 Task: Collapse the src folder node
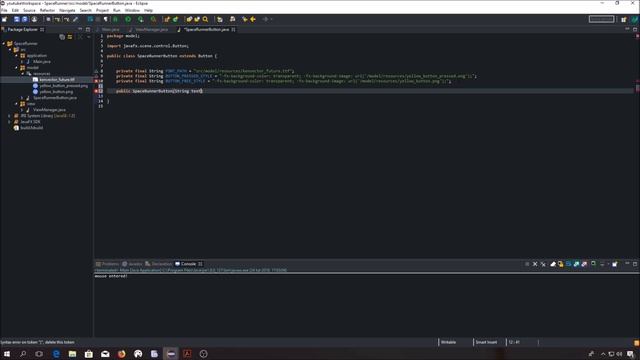click(x=10, y=49)
